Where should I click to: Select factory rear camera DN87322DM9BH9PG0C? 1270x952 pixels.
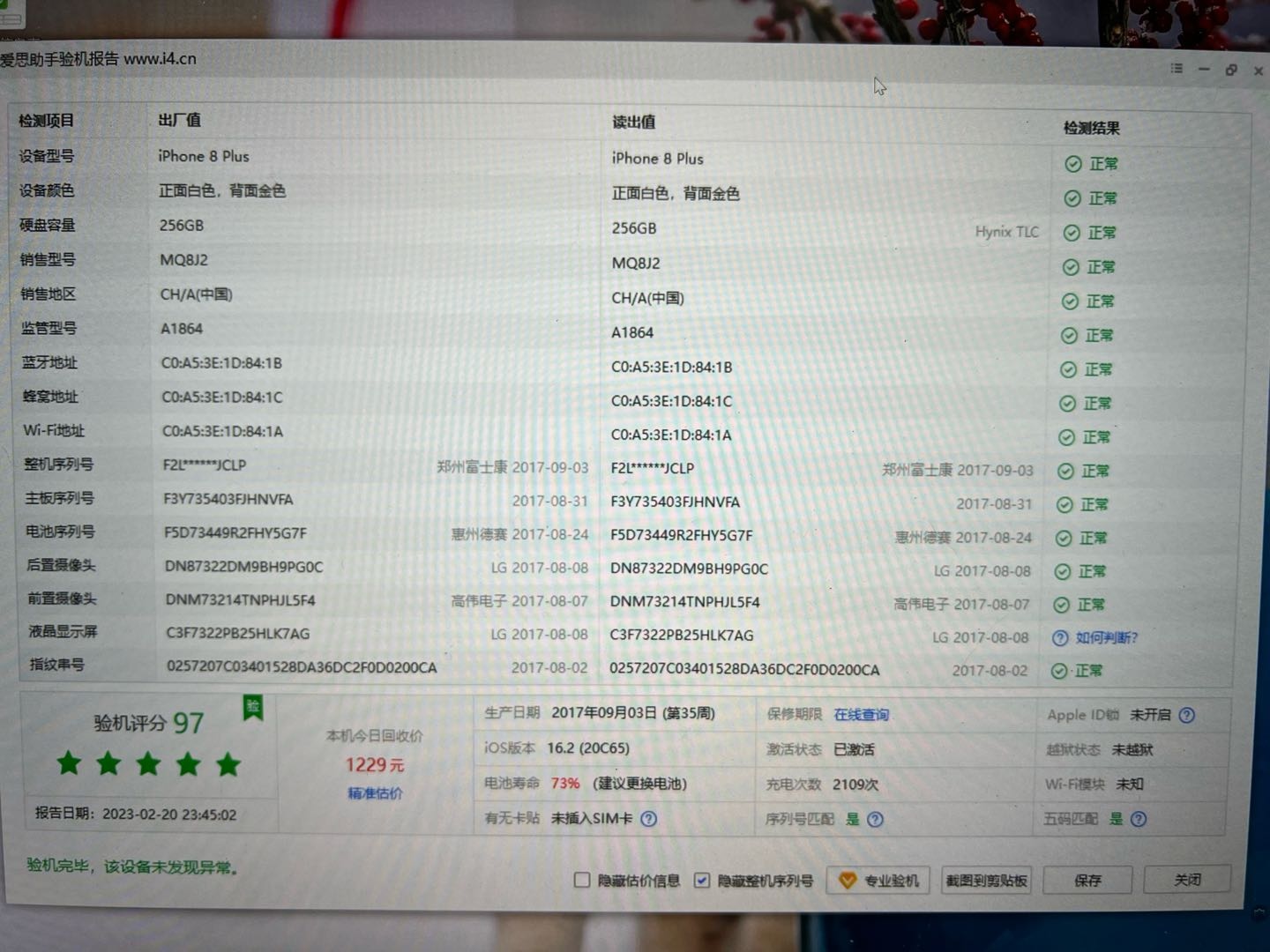click(244, 567)
